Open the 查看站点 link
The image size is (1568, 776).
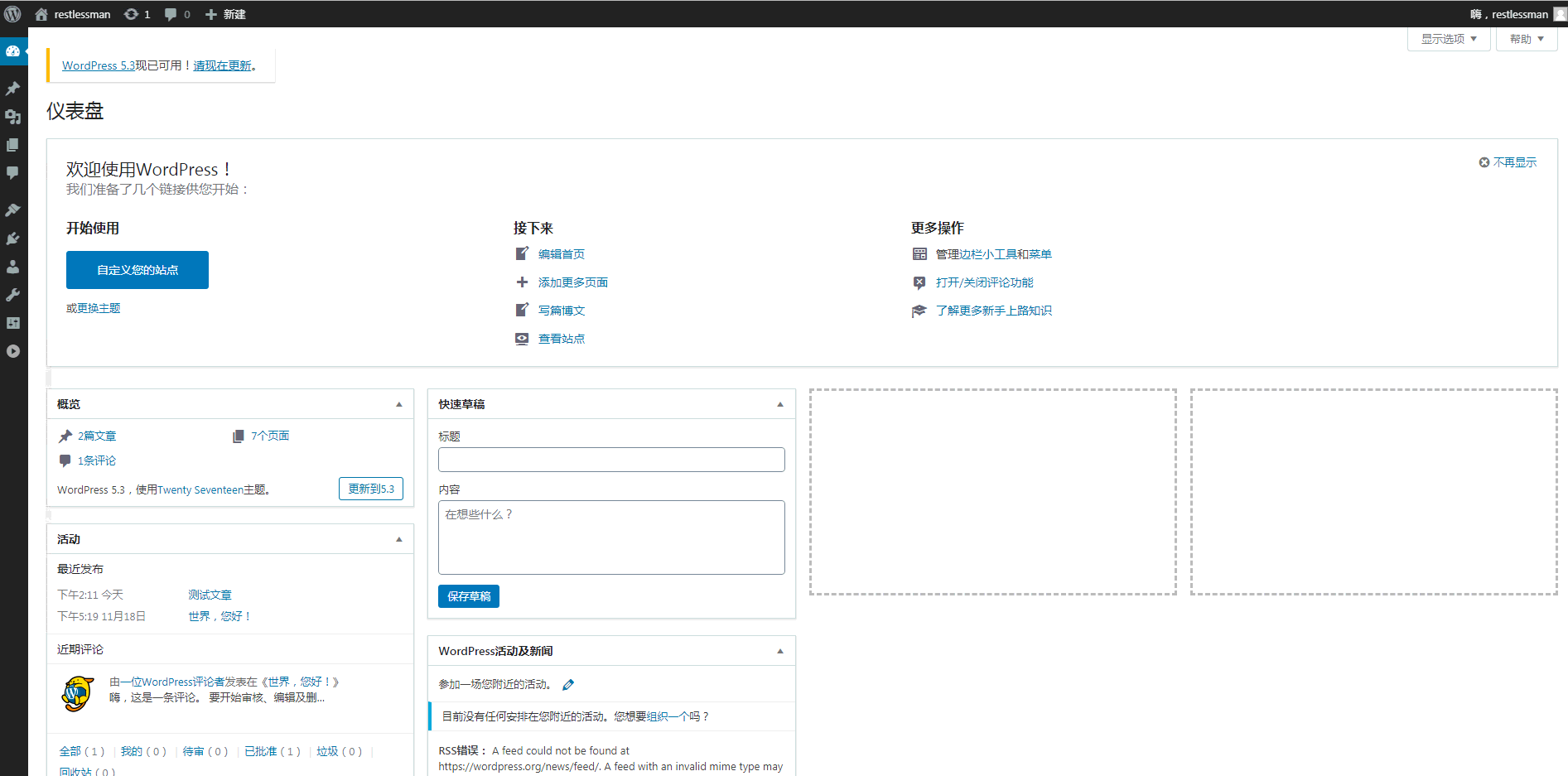[562, 339]
